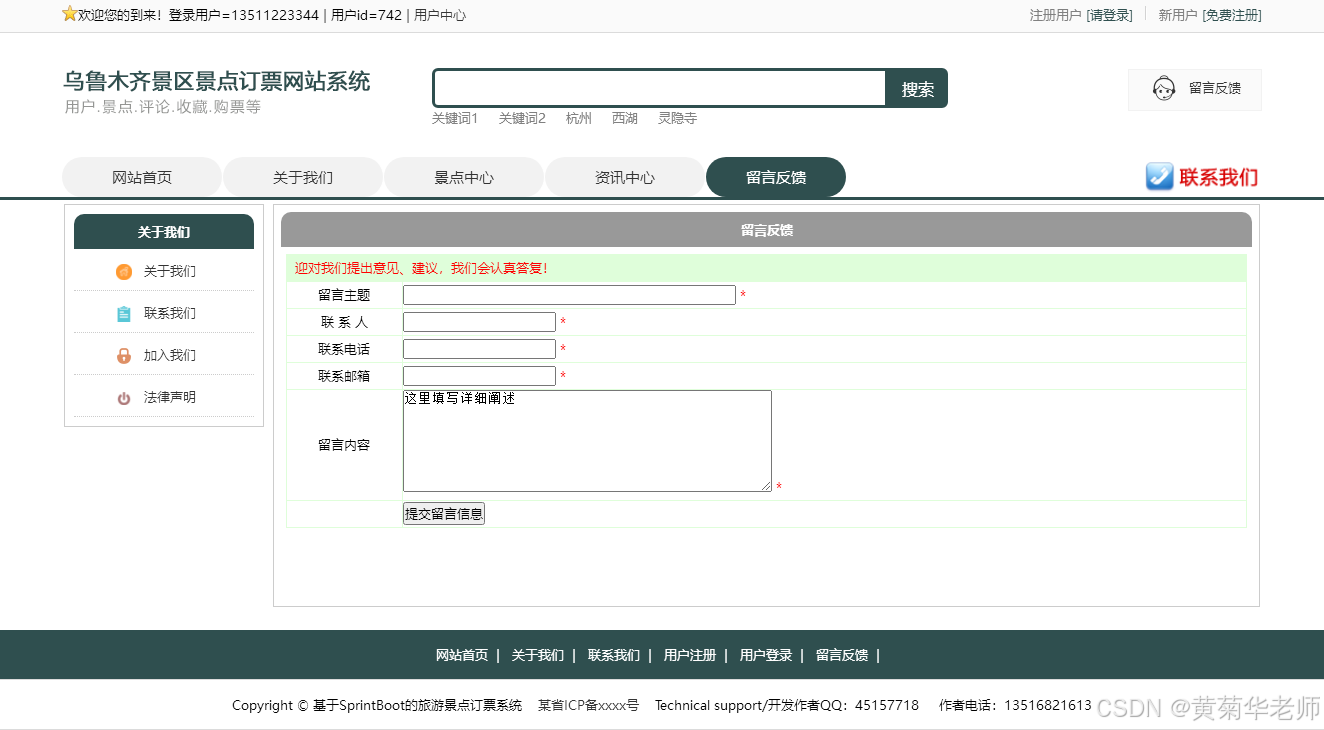Screen dimensions: 1324x730
Task: Click the 搜索 search button
Action: point(917,89)
